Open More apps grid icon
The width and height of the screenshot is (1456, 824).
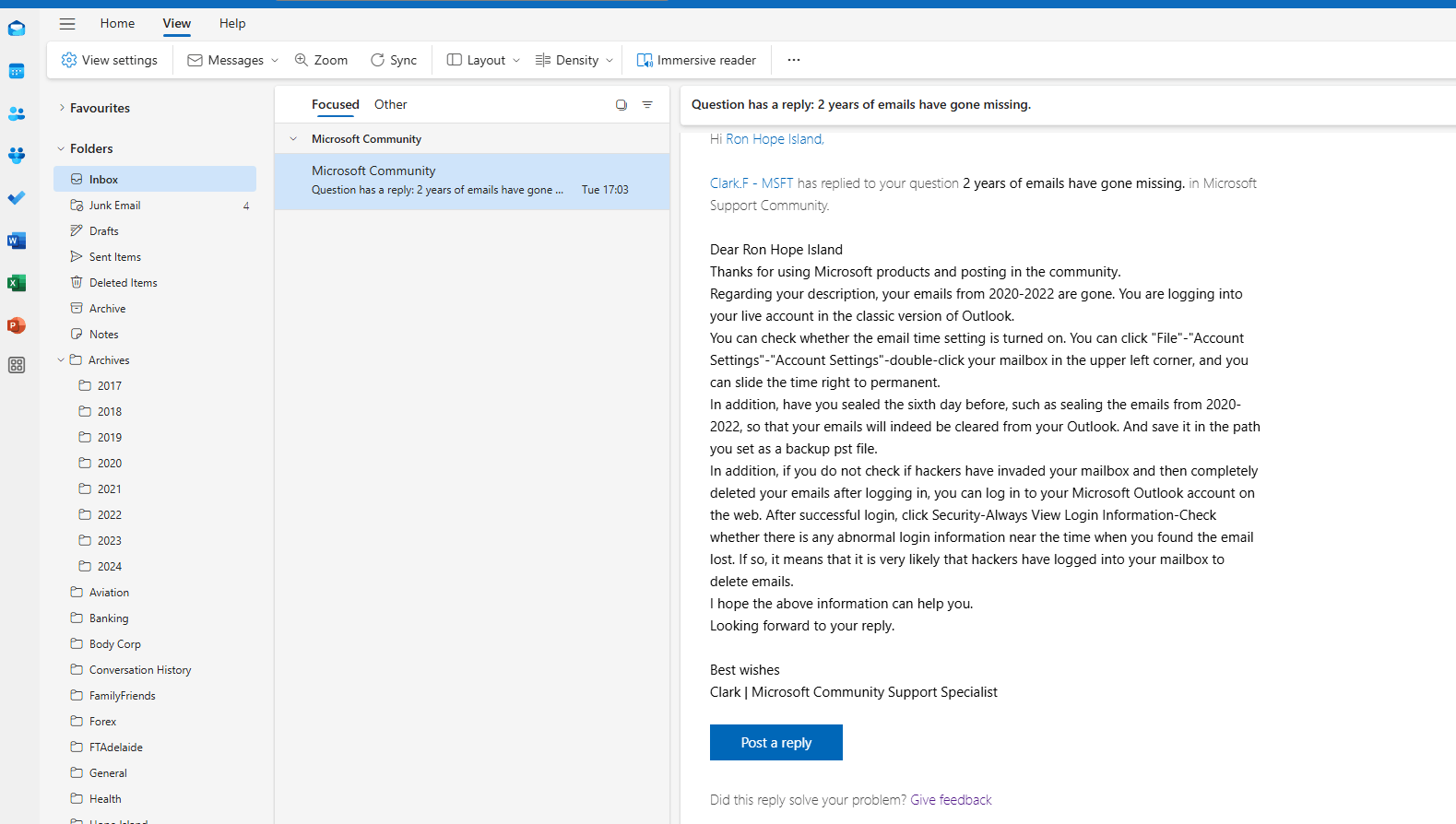tap(17, 365)
